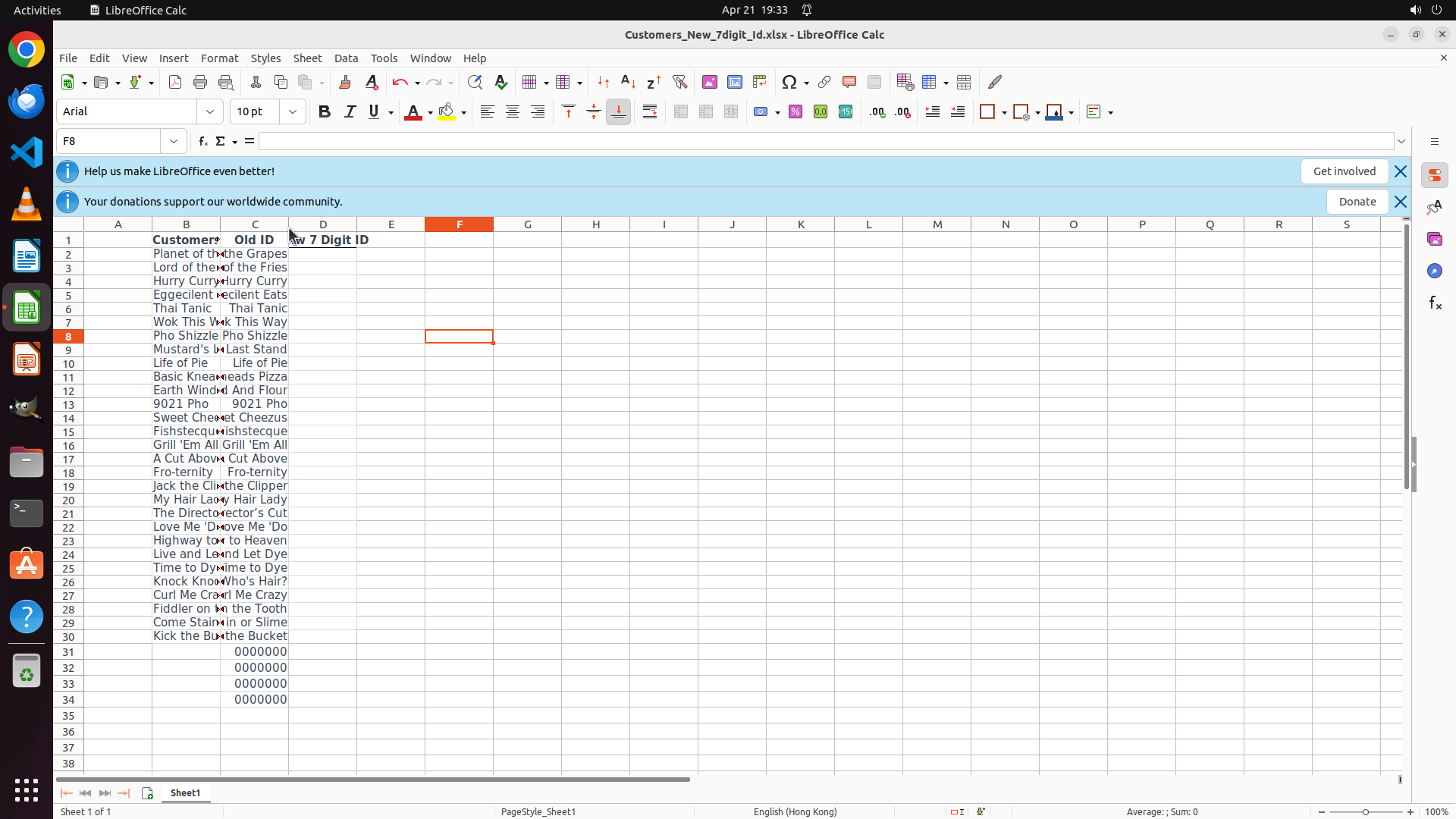Open the Data menu
The width and height of the screenshot is (1456, 819).
346,58
